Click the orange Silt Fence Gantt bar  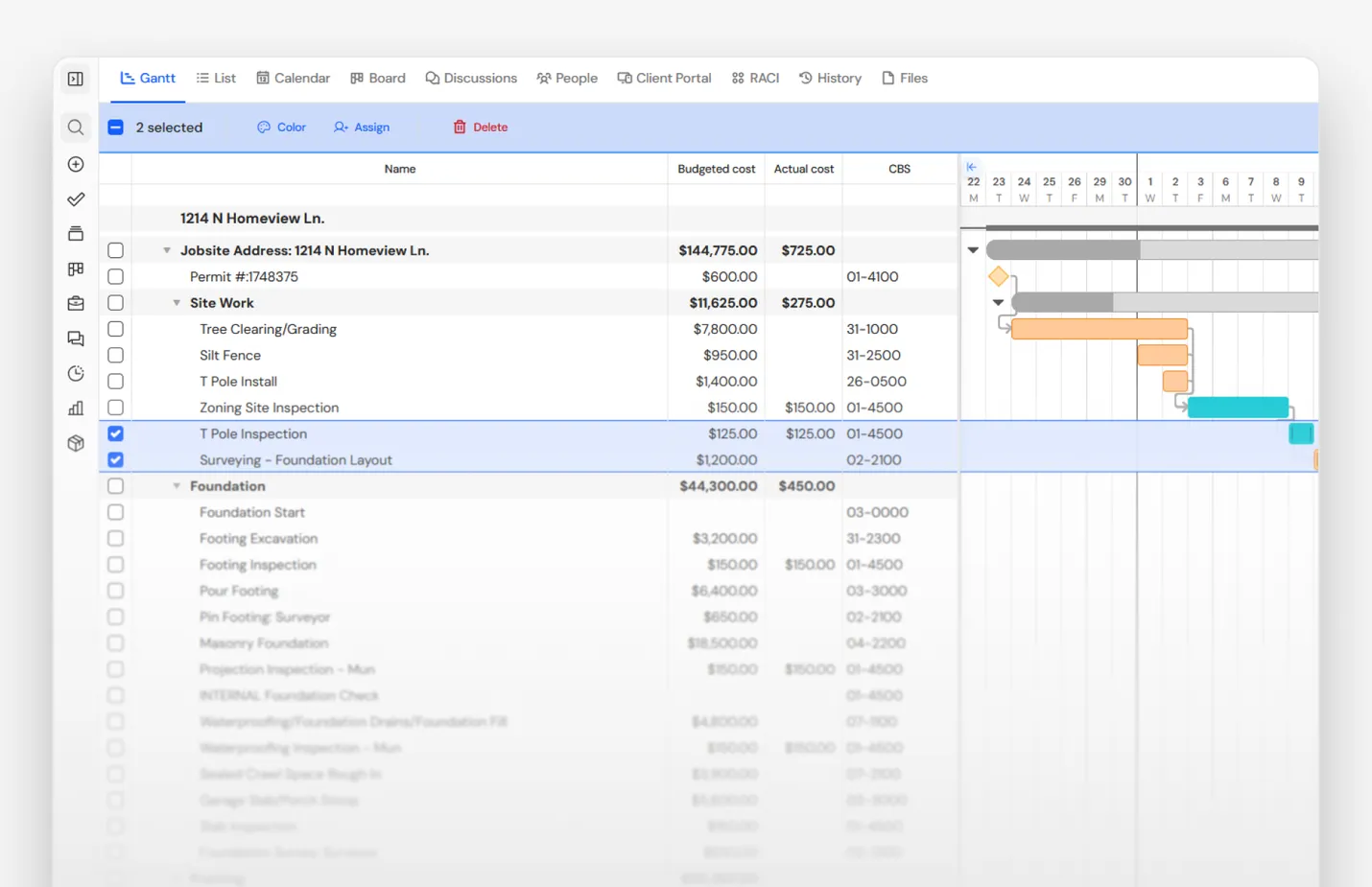(x=1163, y=355)
